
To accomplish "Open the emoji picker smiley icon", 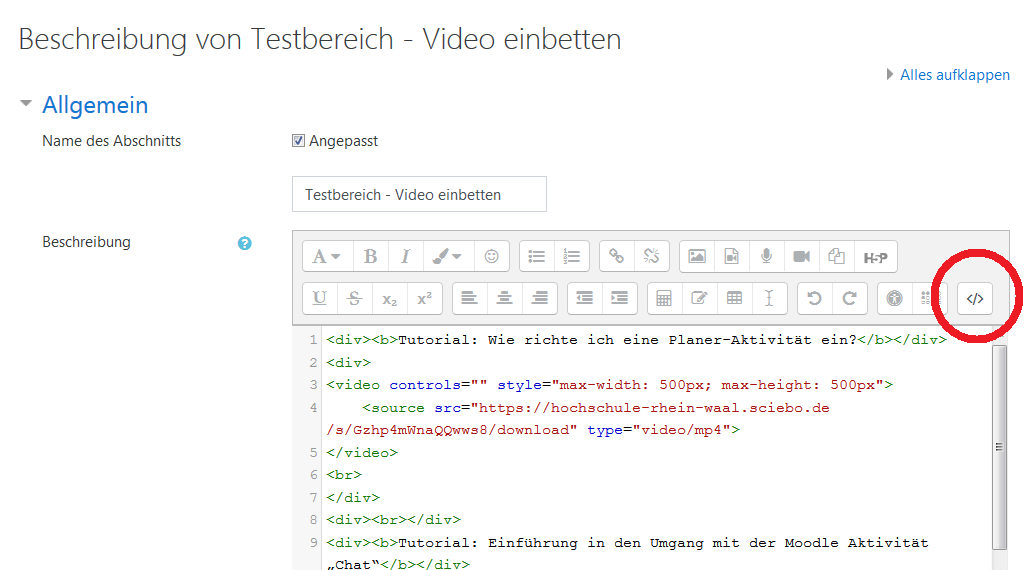I will 491,257.
